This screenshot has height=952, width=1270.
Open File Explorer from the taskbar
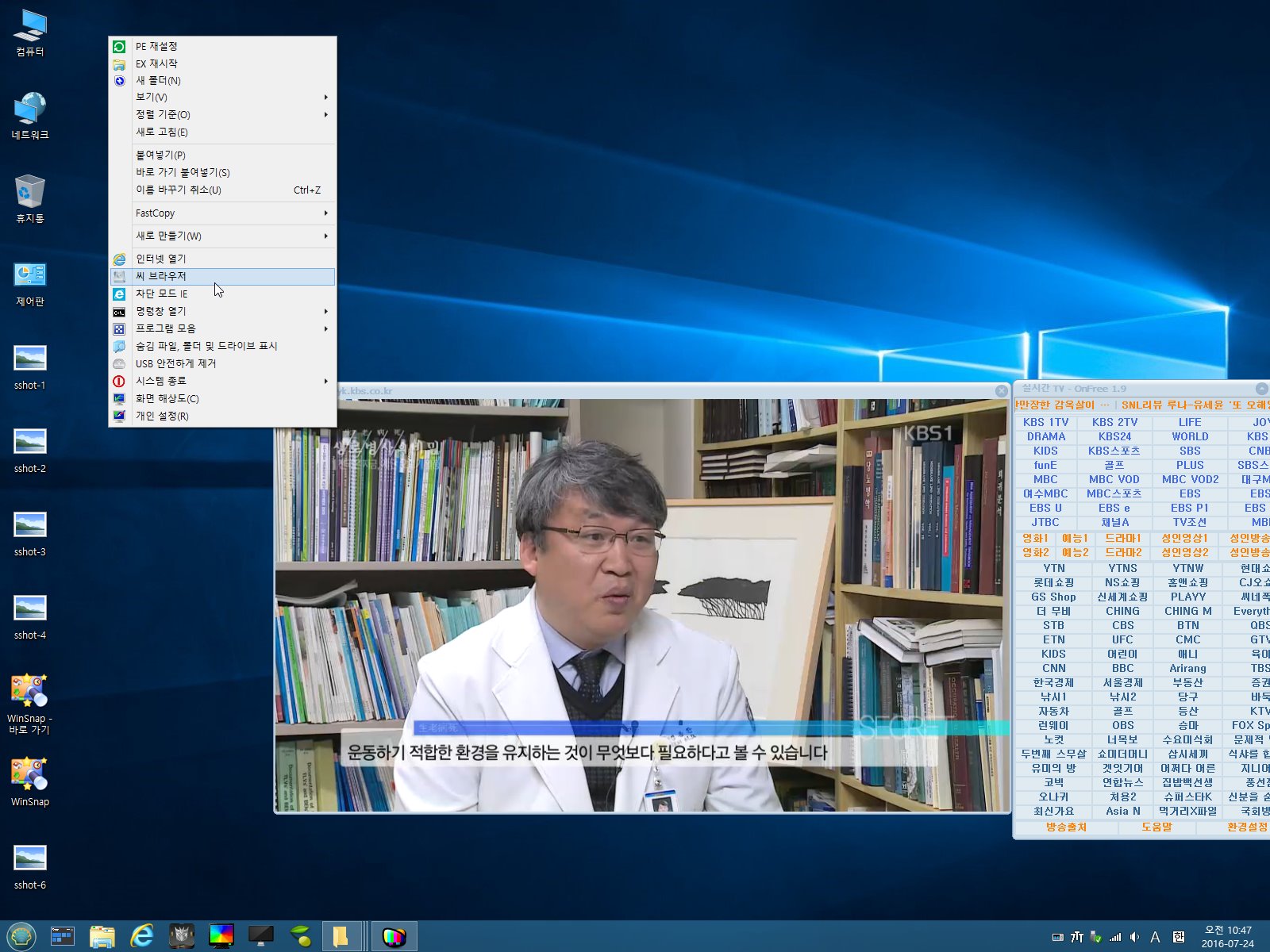[102, 936]
